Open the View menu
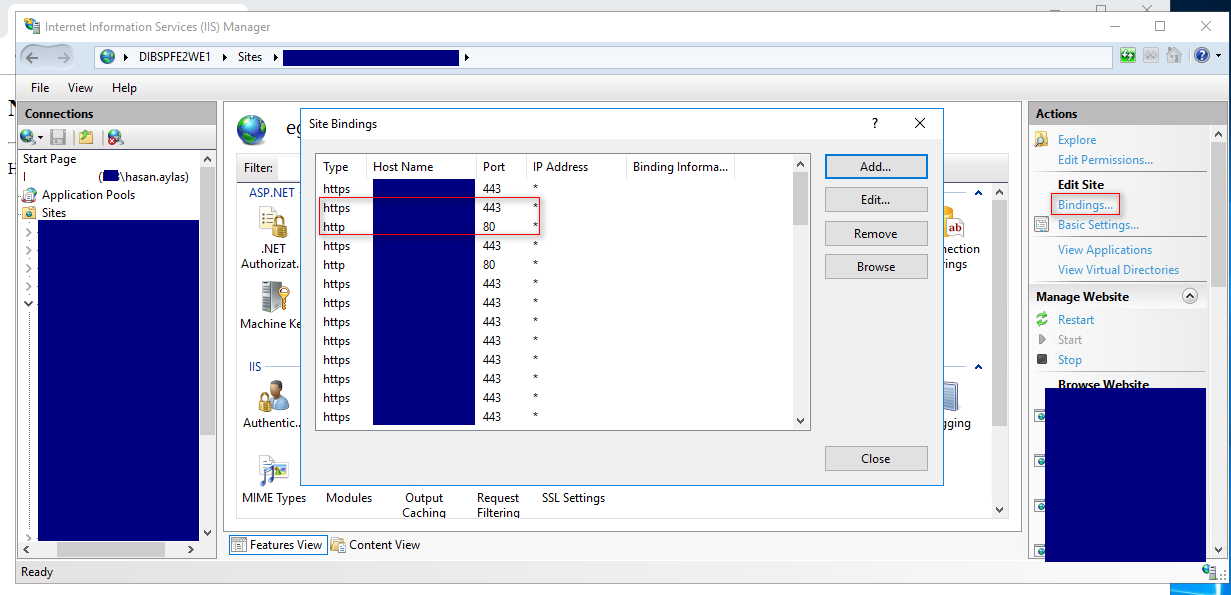 point(80,88)
